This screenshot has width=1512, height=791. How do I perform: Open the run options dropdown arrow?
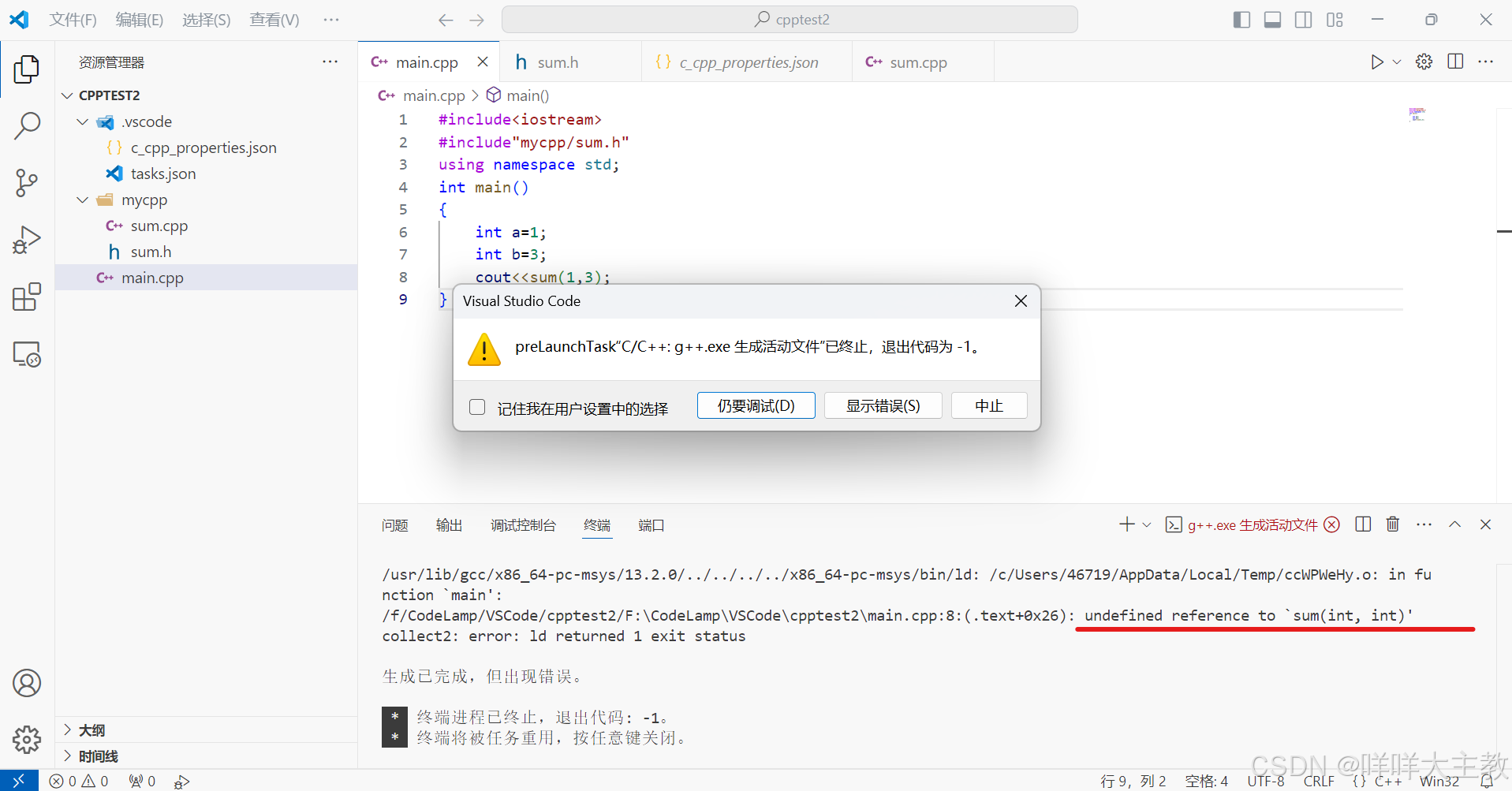[1397, 62]
